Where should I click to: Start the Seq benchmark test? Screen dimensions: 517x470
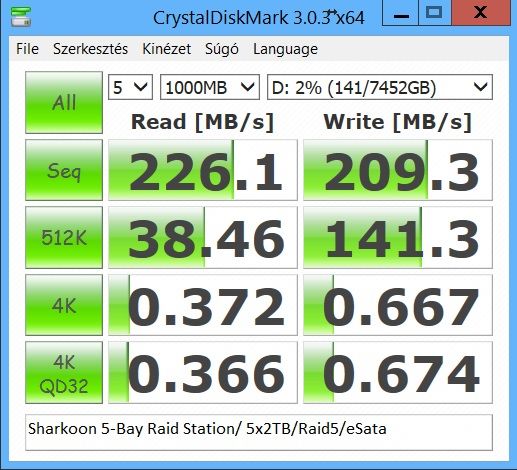[x=64, y=170]
